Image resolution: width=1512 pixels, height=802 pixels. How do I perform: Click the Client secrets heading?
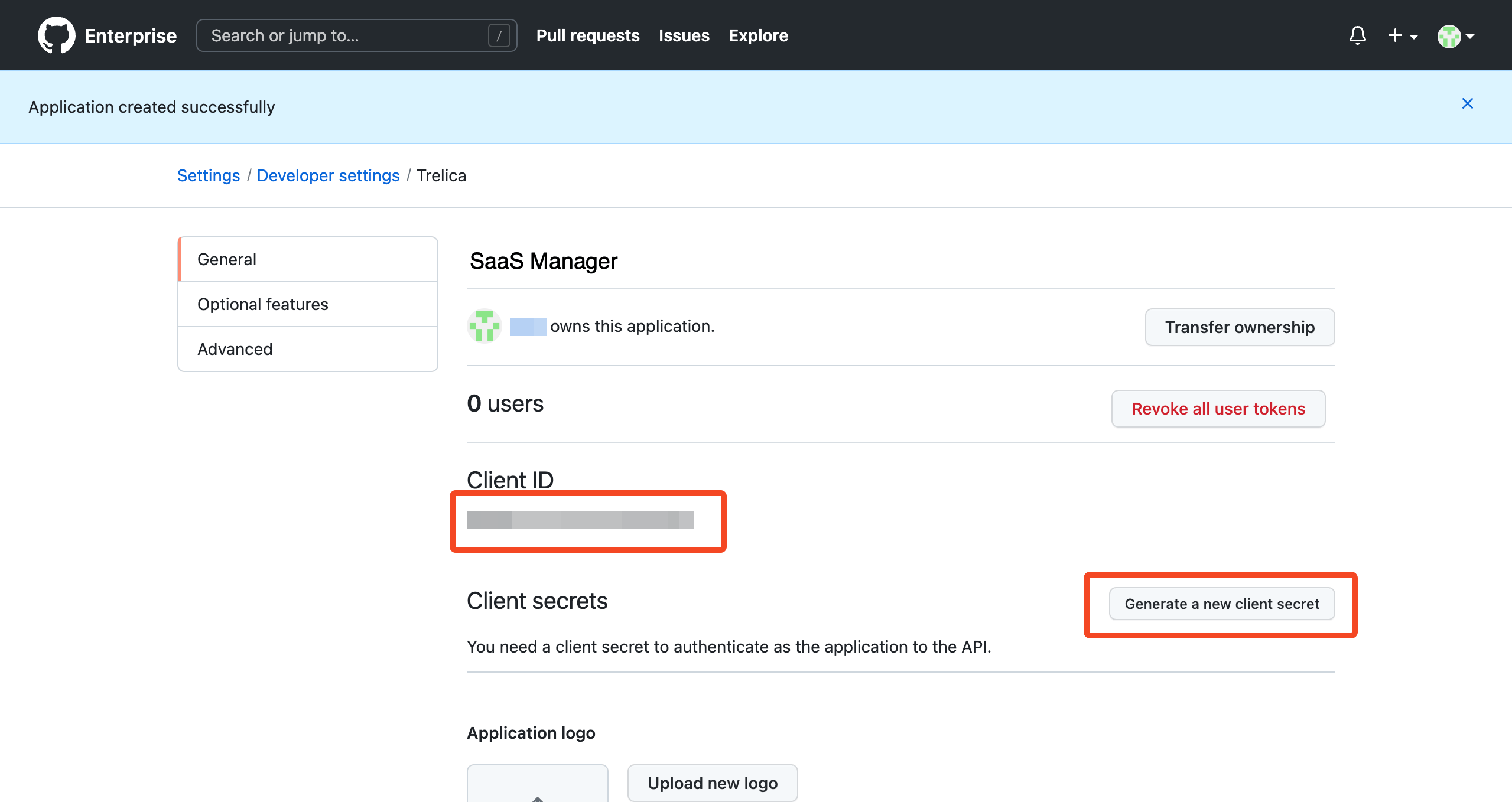tap(536, 601)
